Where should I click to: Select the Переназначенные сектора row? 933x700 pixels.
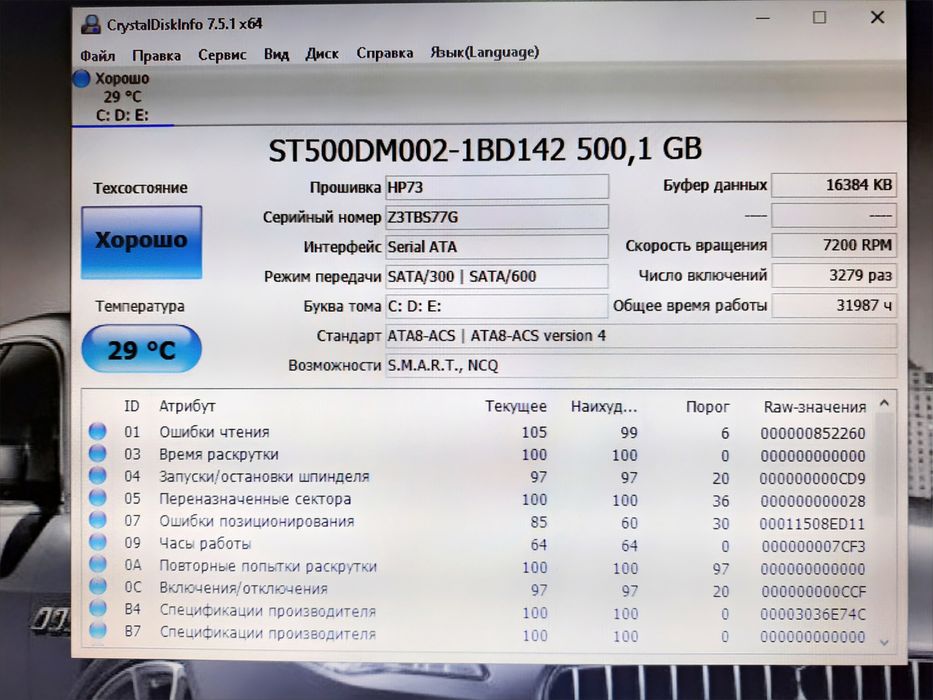(x=479, y=499)
